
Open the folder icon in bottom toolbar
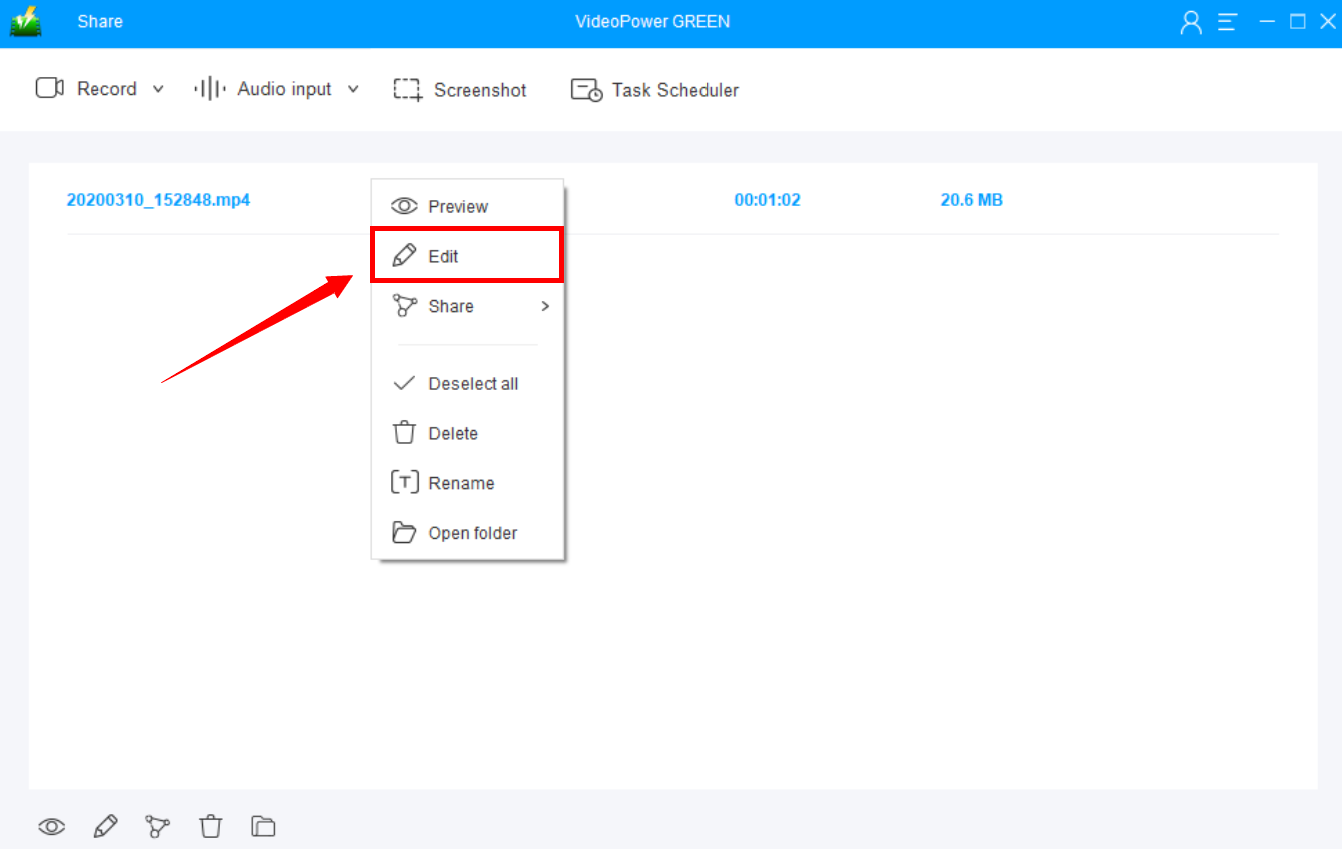(x=263, y=826)
